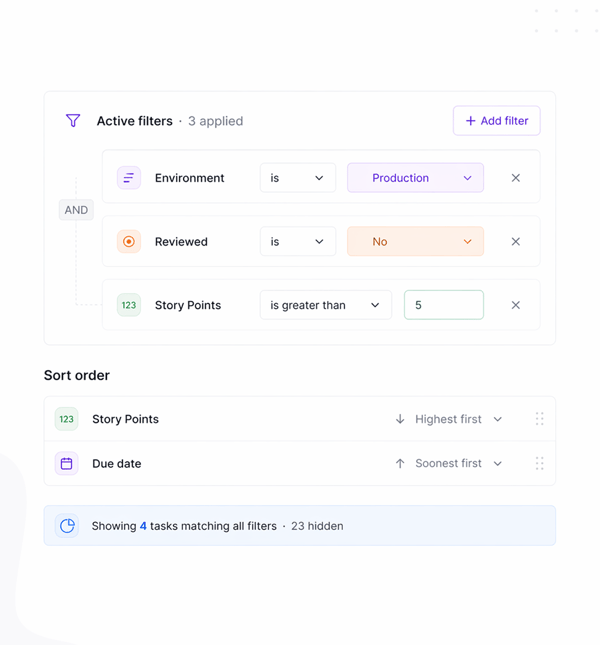The height and width of the screenshot is (645, 600).
Task: Click the Story Points number icon in filters
Action: pyautogui.click(x=129, y=305)
